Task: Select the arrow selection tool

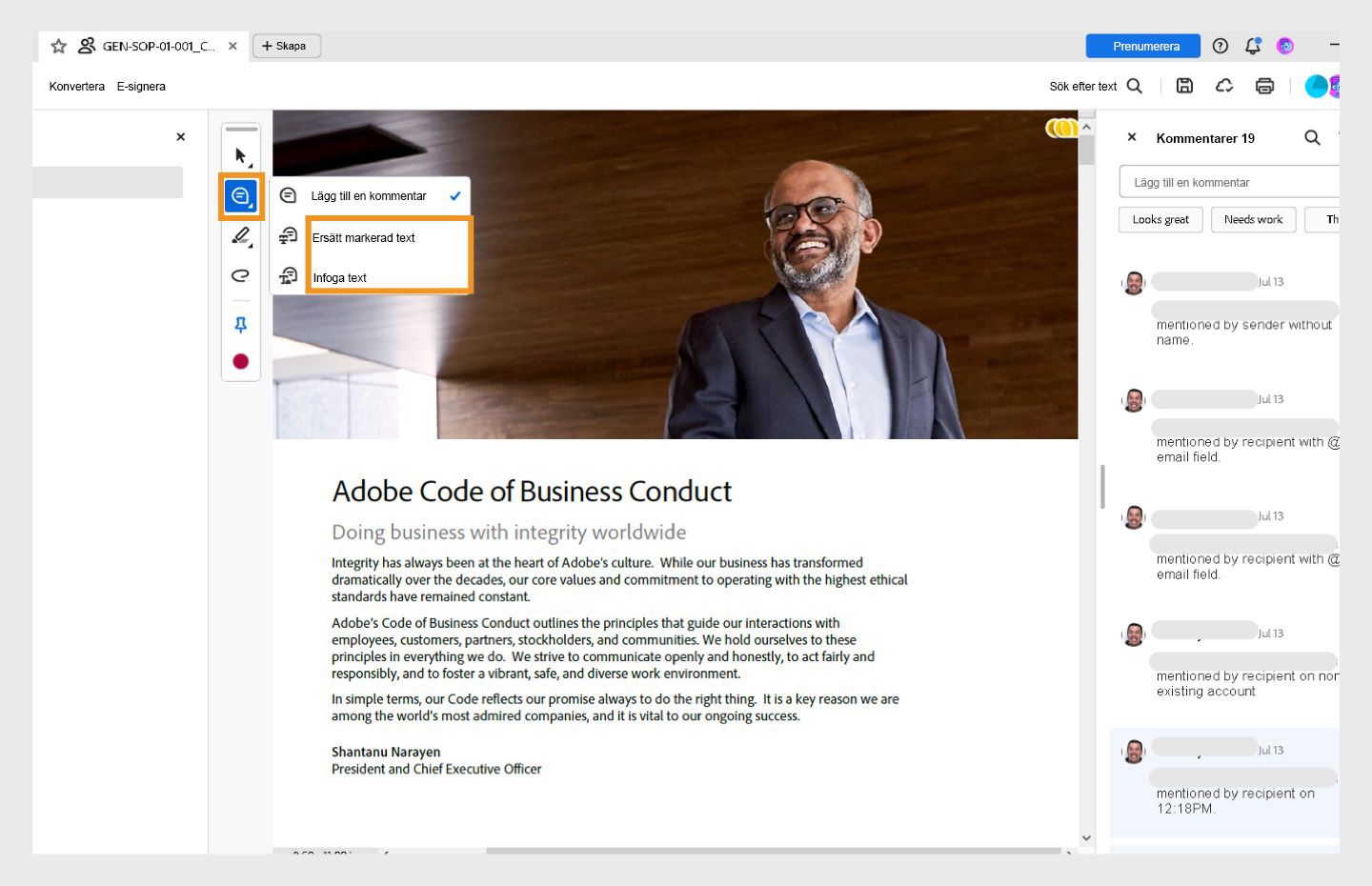Action: coord(240,155)
